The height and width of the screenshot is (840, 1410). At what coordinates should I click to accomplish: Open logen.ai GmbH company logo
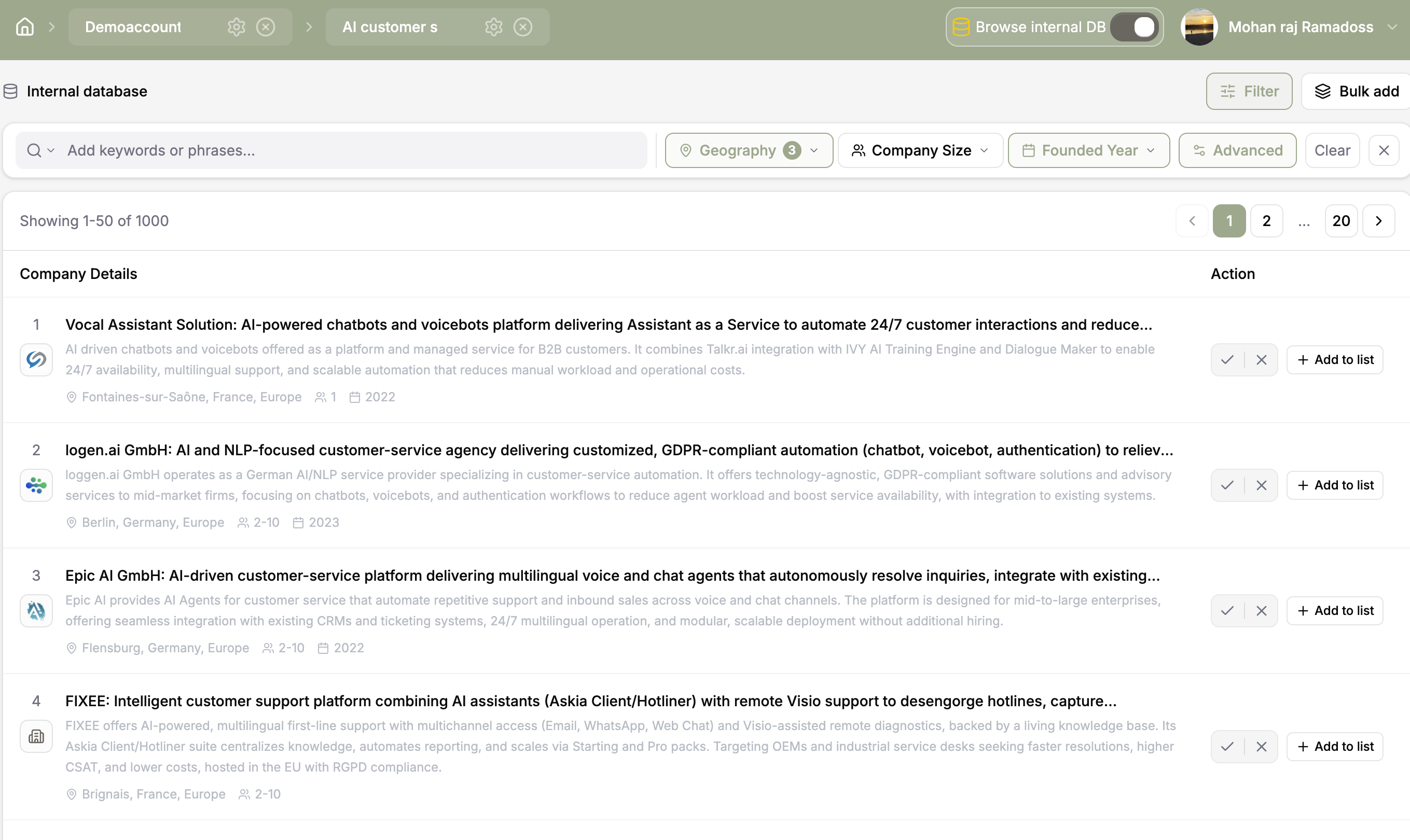click(x=36, y=486)
